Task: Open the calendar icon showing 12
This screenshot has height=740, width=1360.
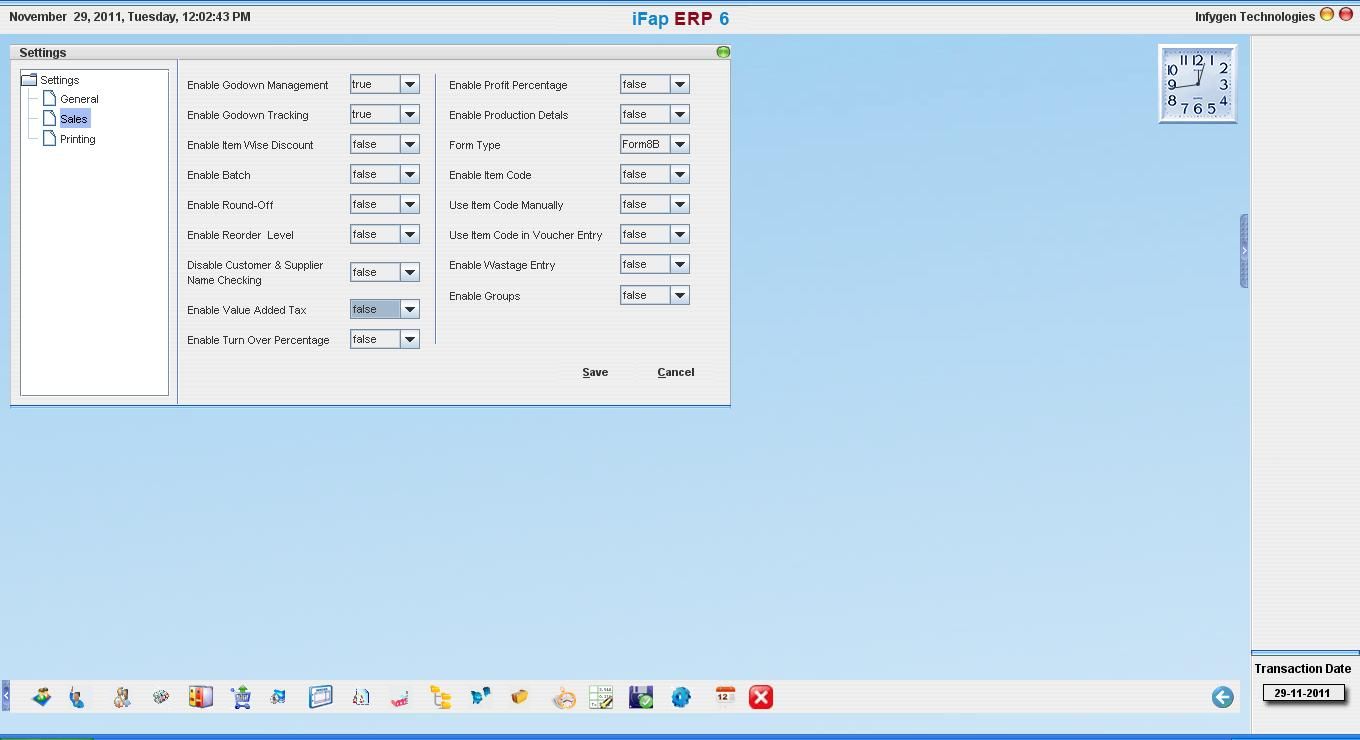Action: pos(725,697)
